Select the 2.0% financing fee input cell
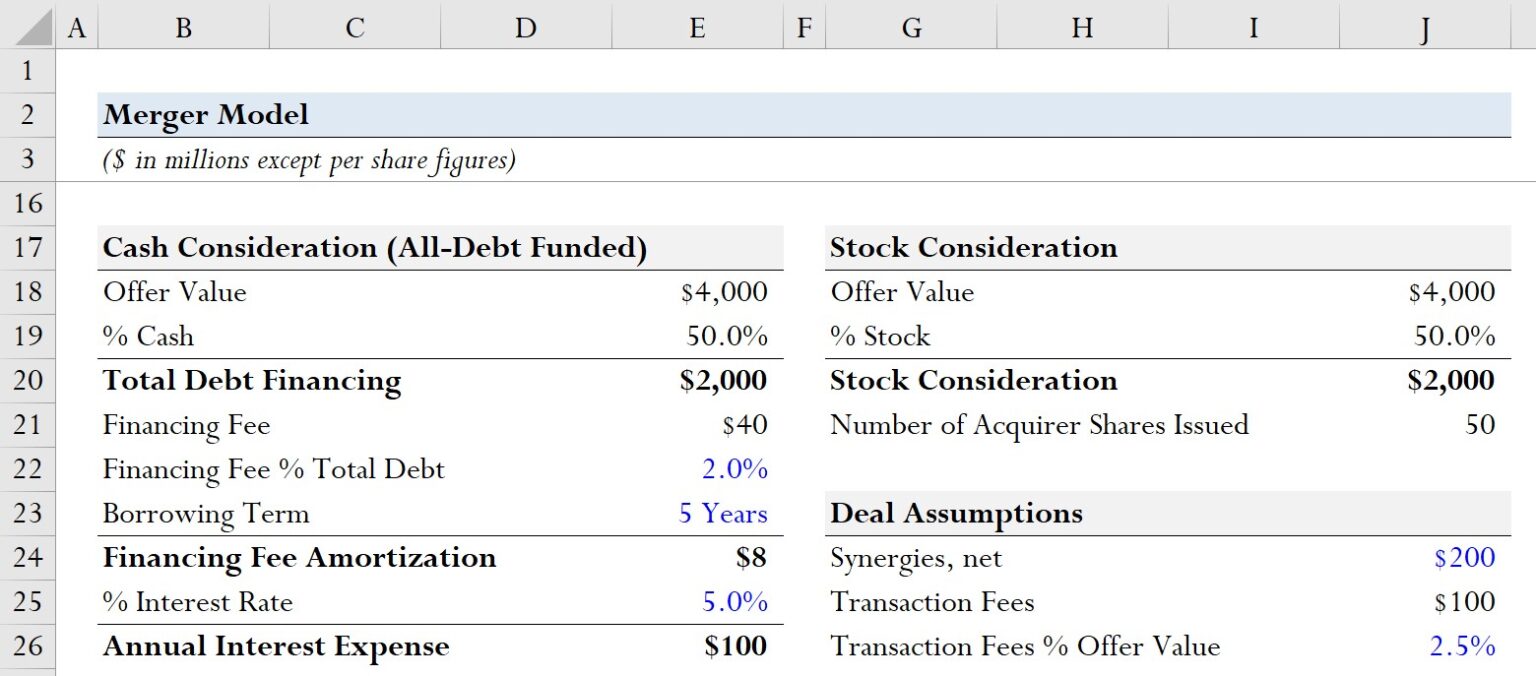The image size is (1536, 676). tap(697, 469)
